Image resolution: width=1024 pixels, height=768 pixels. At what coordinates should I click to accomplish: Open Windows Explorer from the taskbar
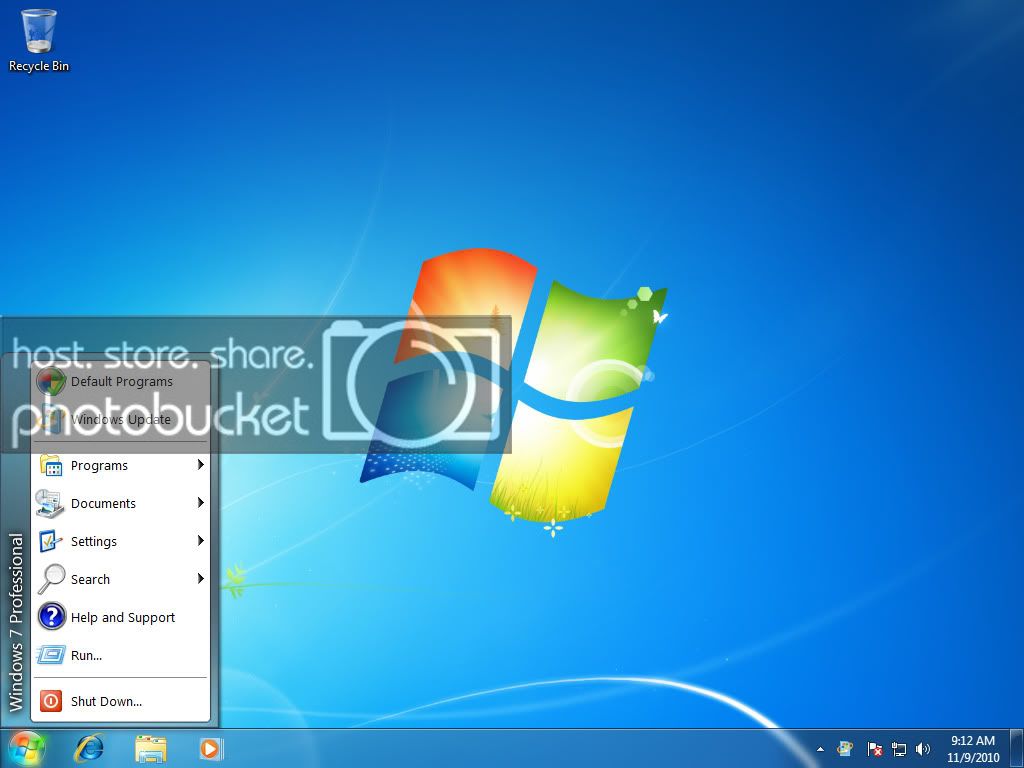pyautogui.click(x=151, y=747)
